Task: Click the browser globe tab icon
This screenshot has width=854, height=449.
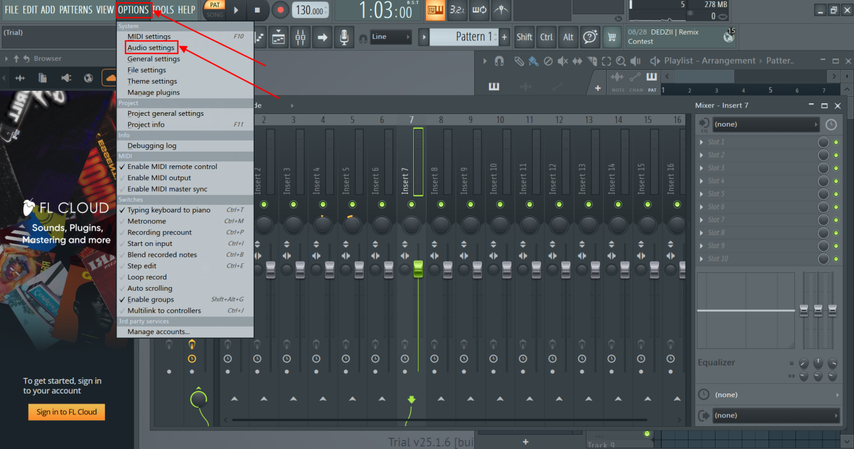Action: pos(88,78)
